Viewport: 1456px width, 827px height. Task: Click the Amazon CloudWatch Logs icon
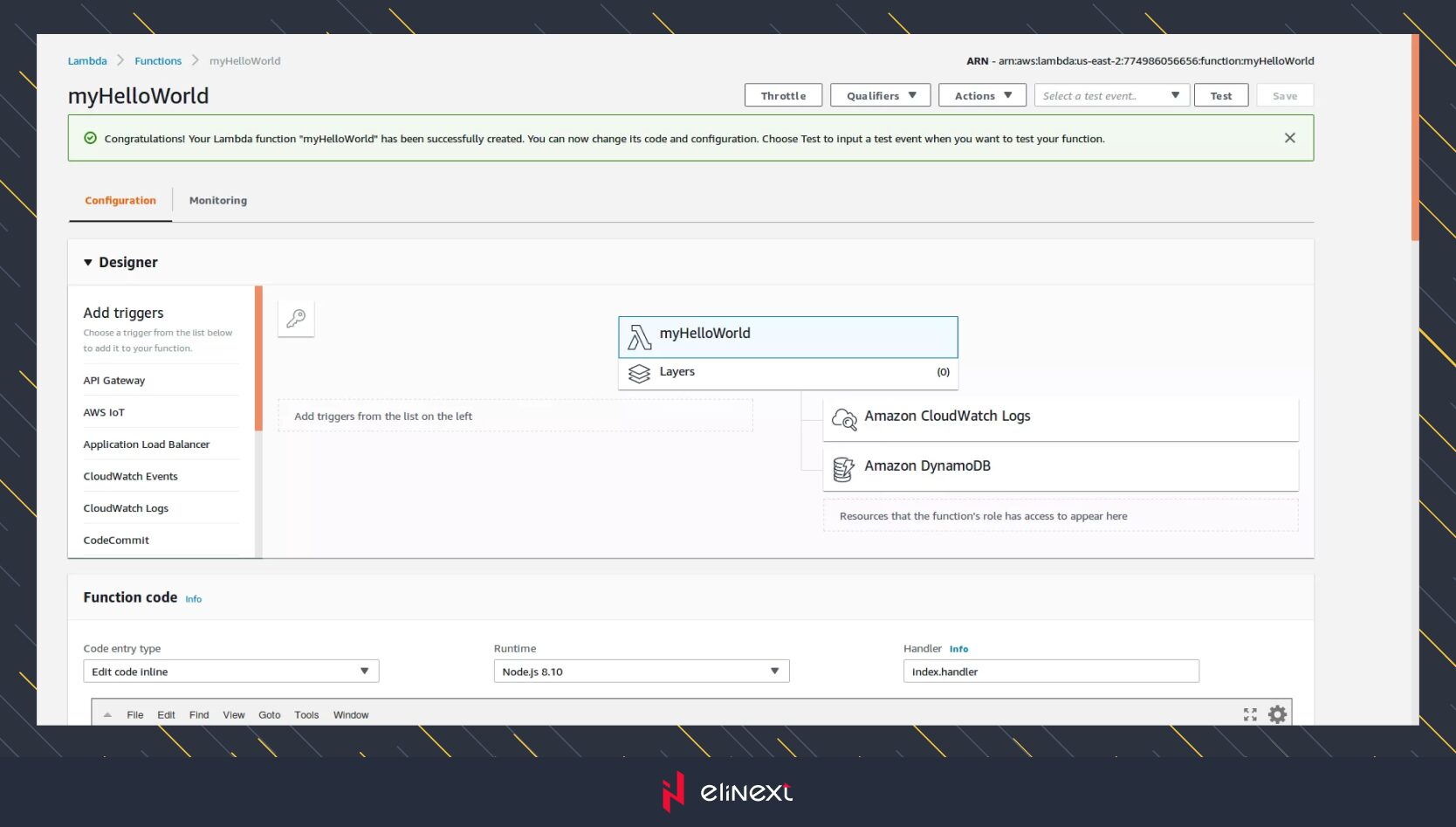[x=844, y=419]
